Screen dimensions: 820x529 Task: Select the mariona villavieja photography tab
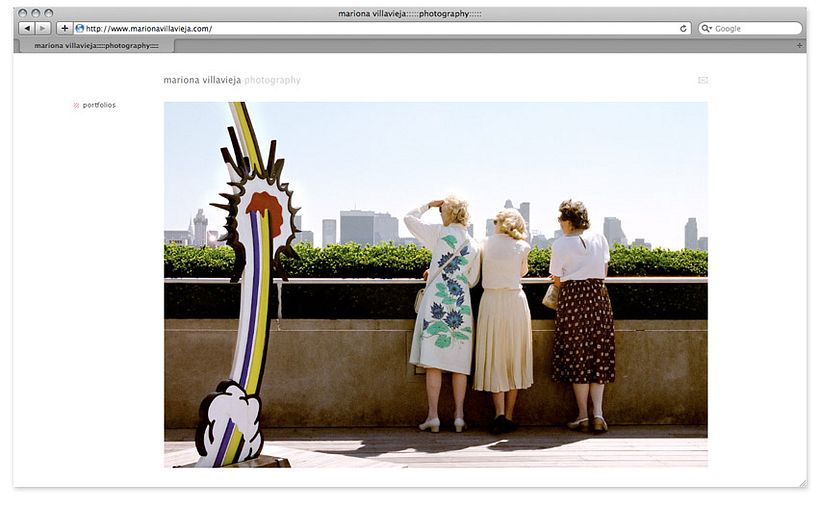click(96, 45)
